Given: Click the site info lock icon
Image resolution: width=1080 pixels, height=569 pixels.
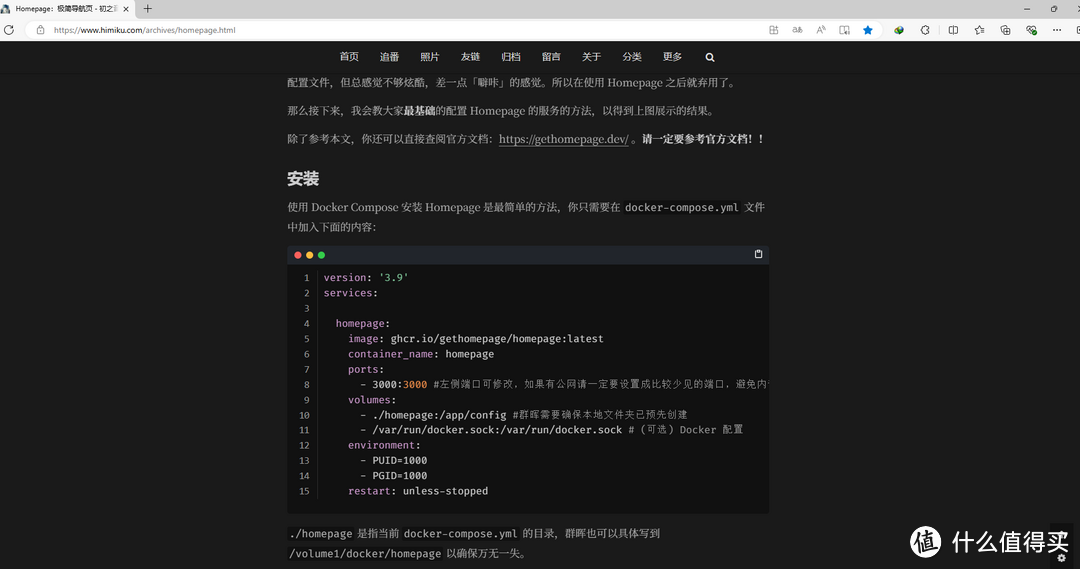Looking at the screenshot, I should tap(41, 30).
